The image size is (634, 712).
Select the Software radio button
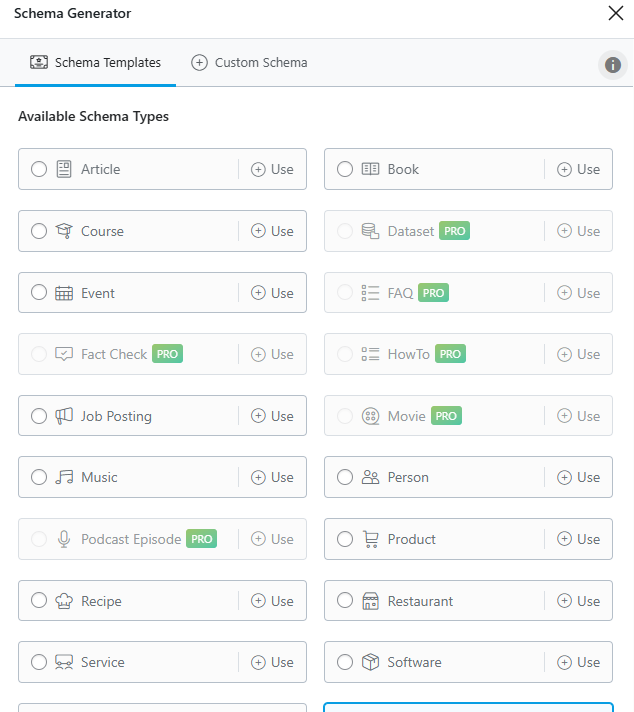click(x=345, y=662)
